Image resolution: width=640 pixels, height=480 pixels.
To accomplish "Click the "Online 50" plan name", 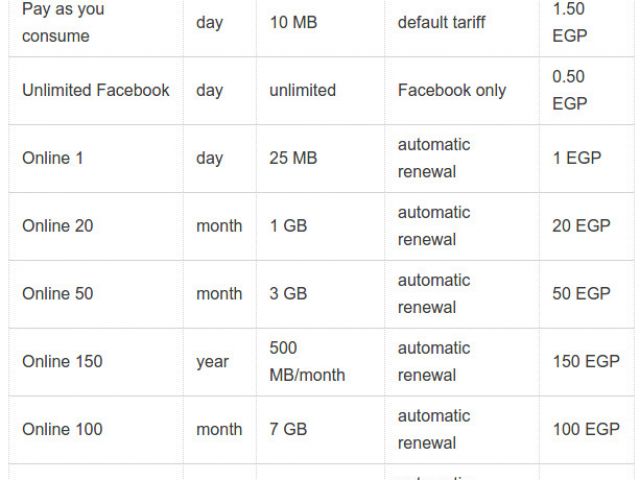I will click(58, 294).
